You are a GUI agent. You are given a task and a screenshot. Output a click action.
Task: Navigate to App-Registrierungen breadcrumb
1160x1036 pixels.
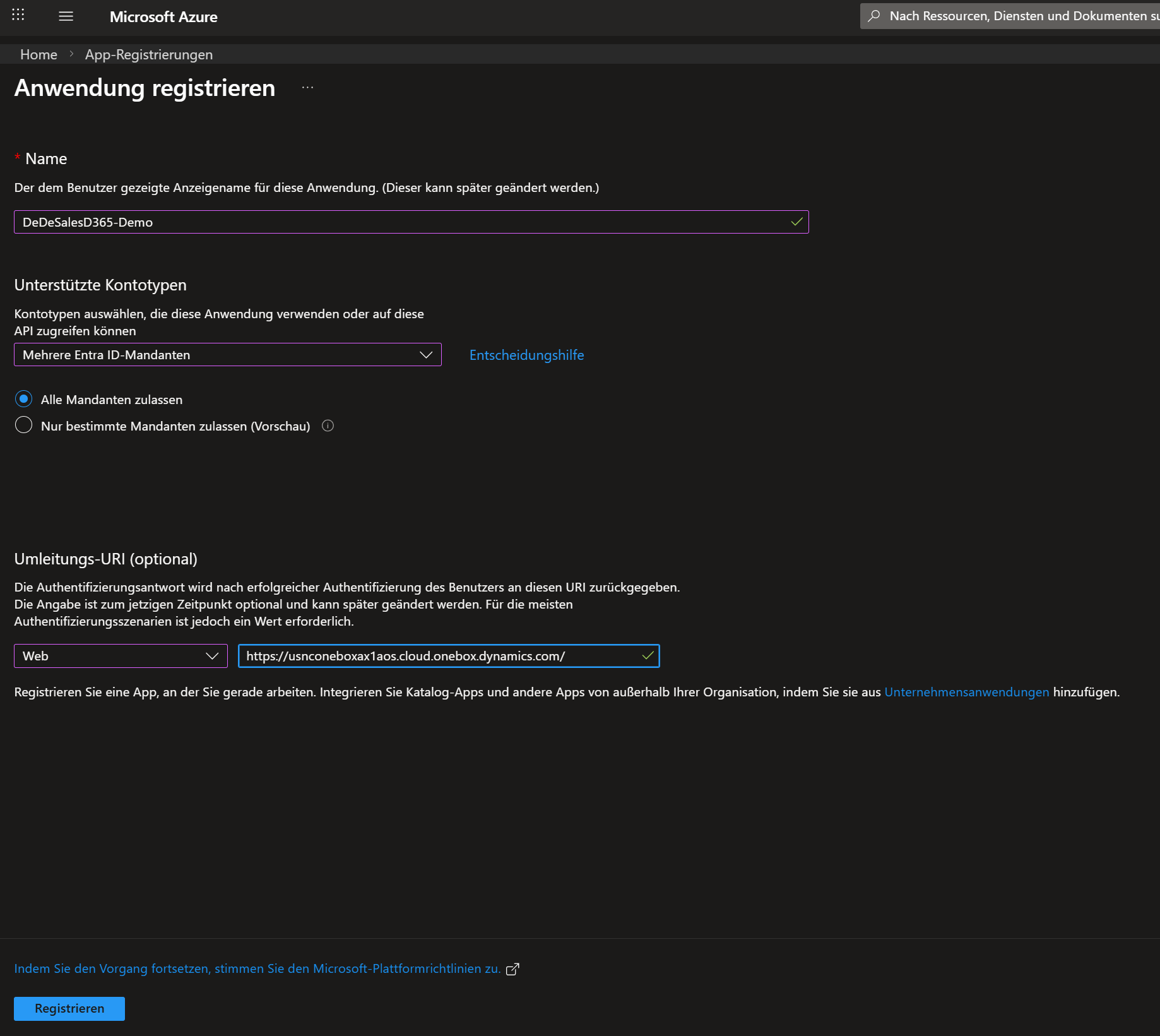click(149, 55)
